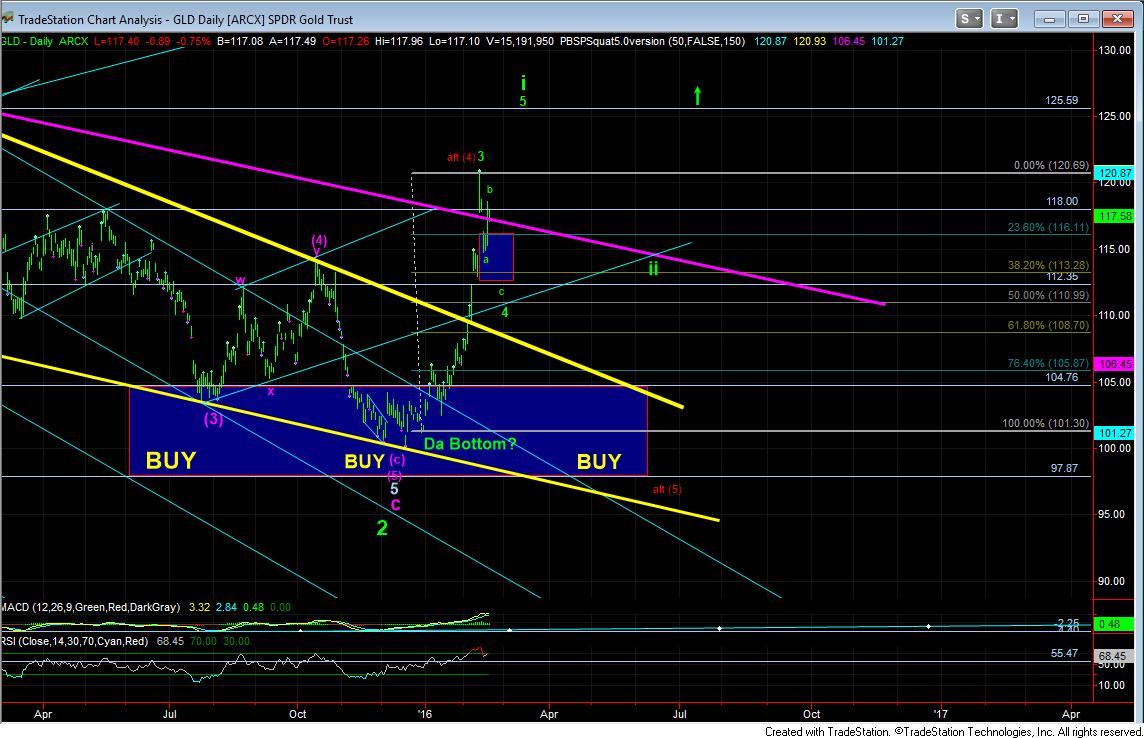Click the 90.00 price axis tick label

(1111, 581)
